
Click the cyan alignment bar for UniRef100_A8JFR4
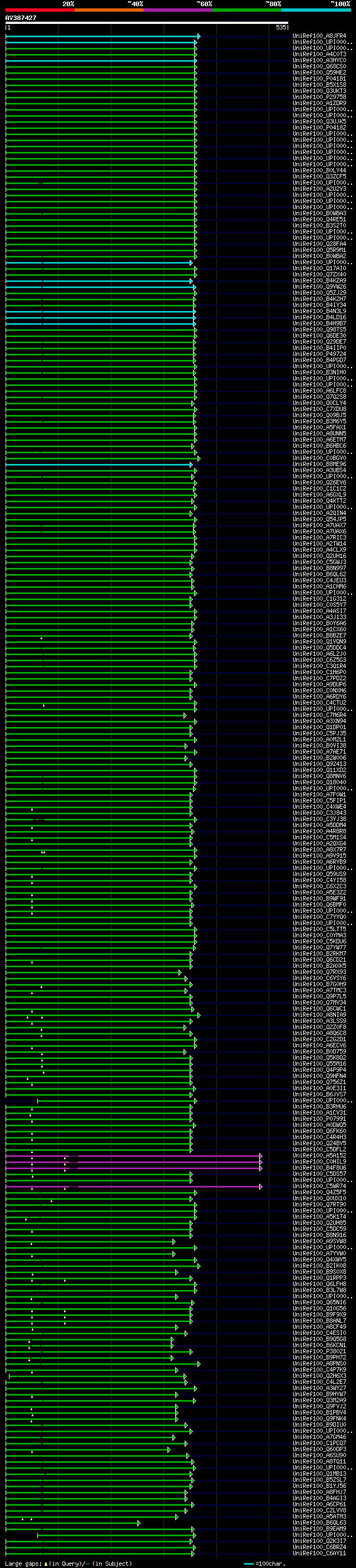click(x=102, y=37)
